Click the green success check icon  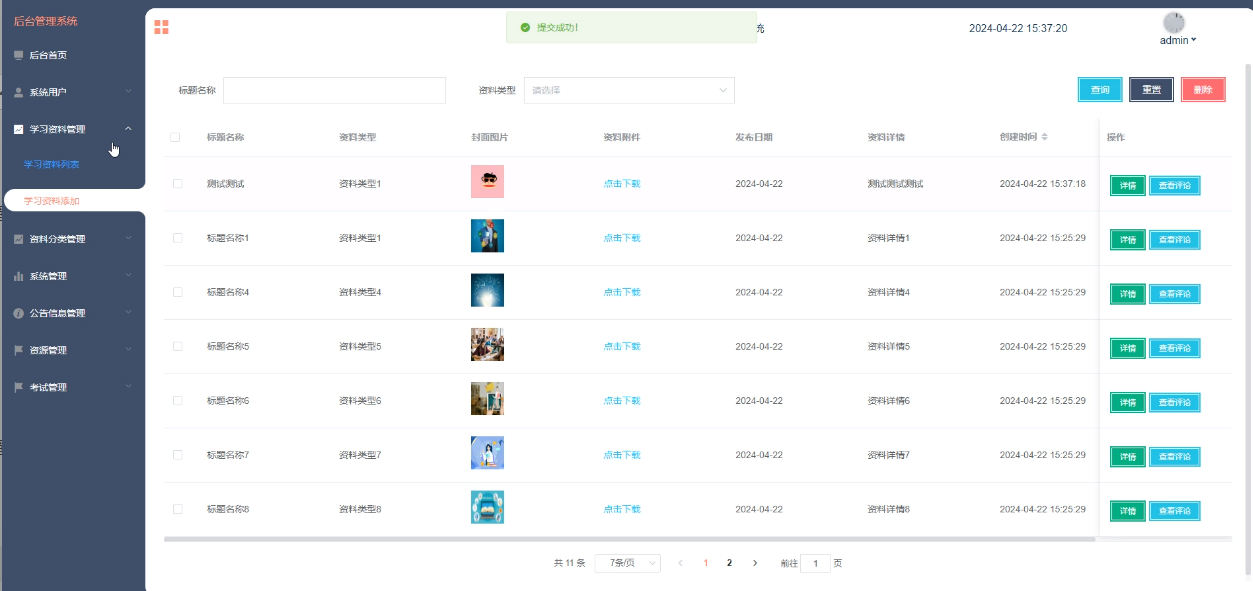pyautogui.click(x=525, y=27)
